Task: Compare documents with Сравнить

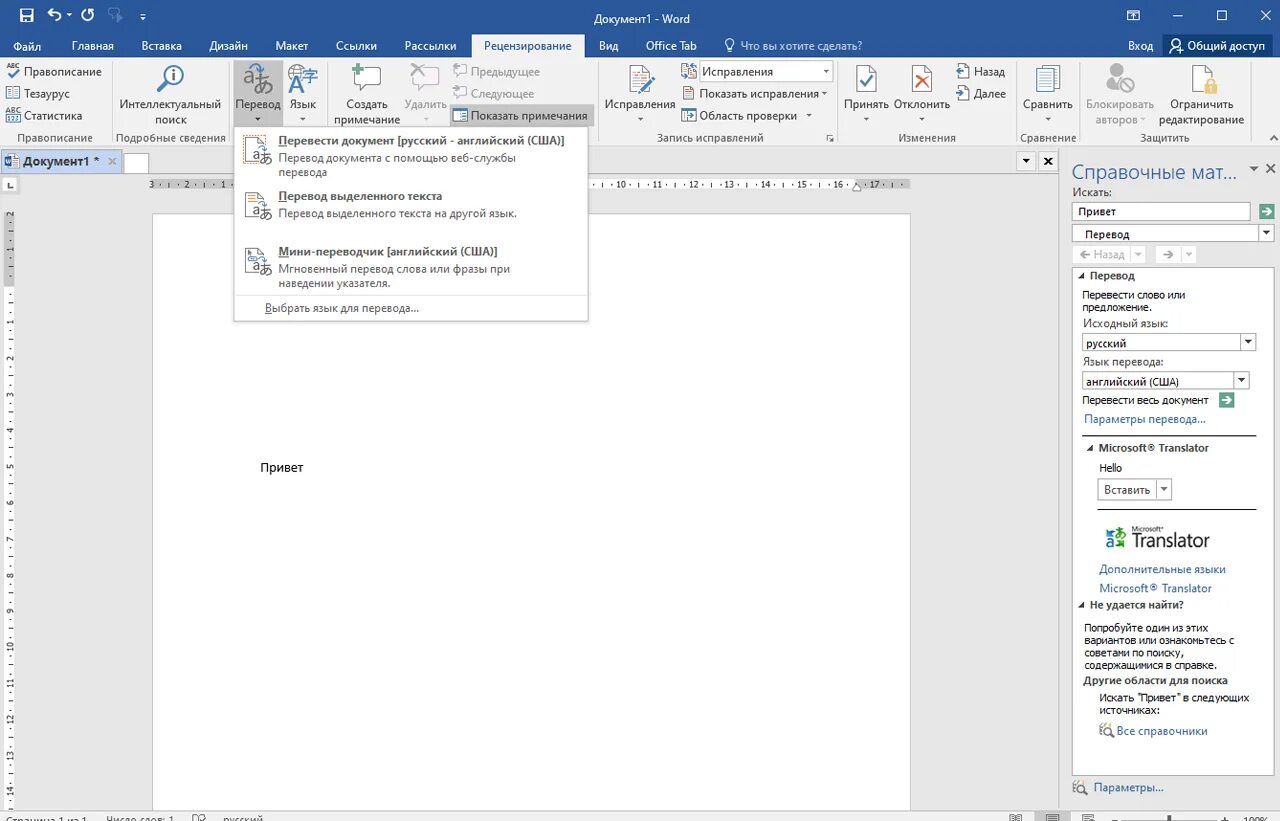Action: tap(1047, 95)
